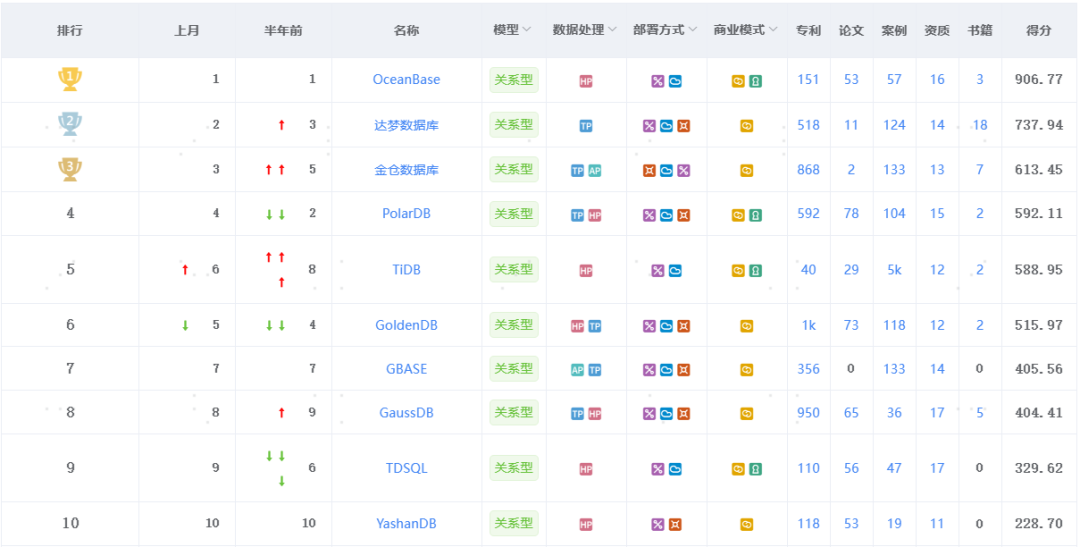Click the blue cloud deployment icon for TiDB
This screenshot has width=1080, height=547.
[675, 271]
